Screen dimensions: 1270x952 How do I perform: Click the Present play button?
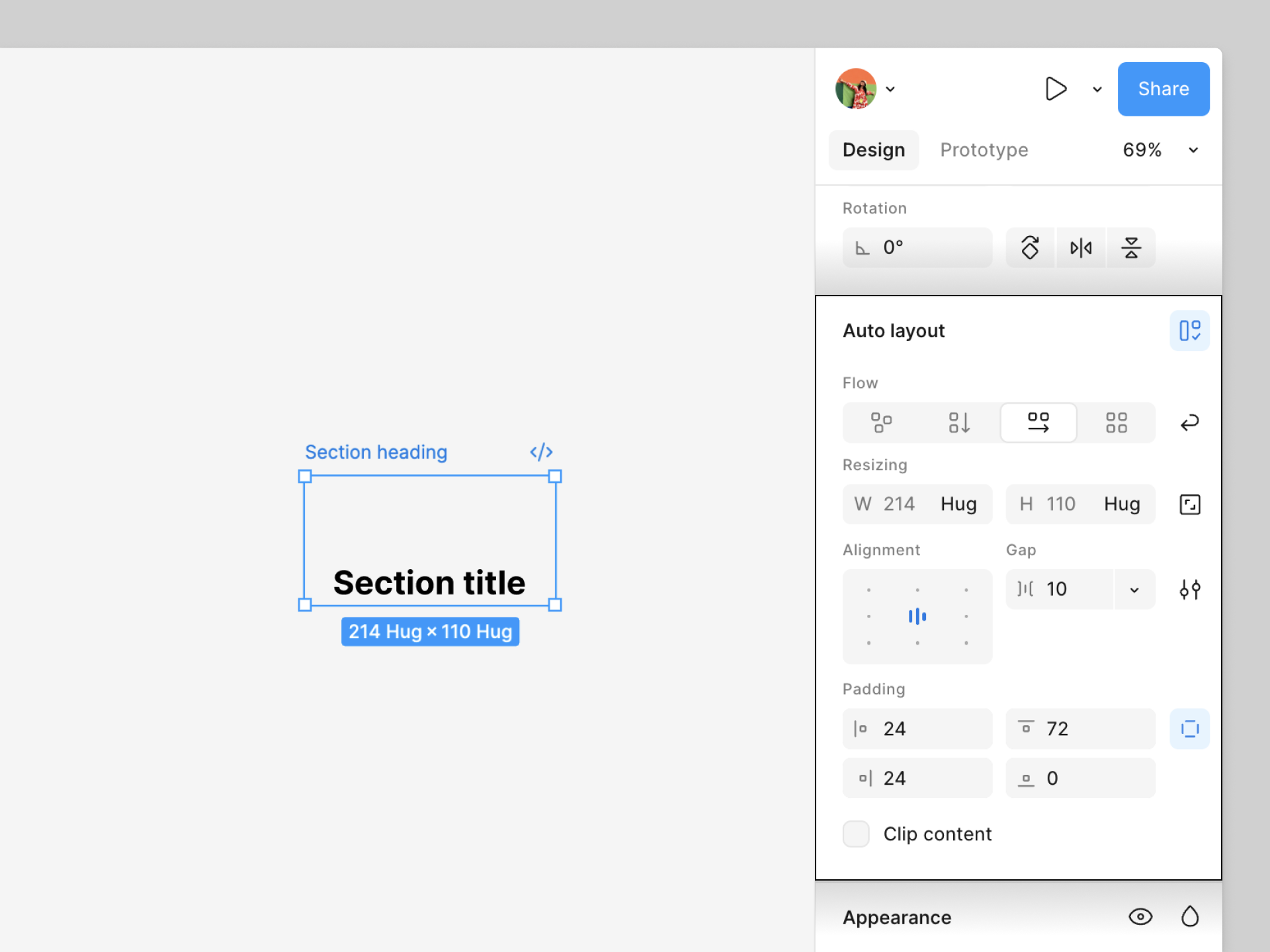[1056, 89]
